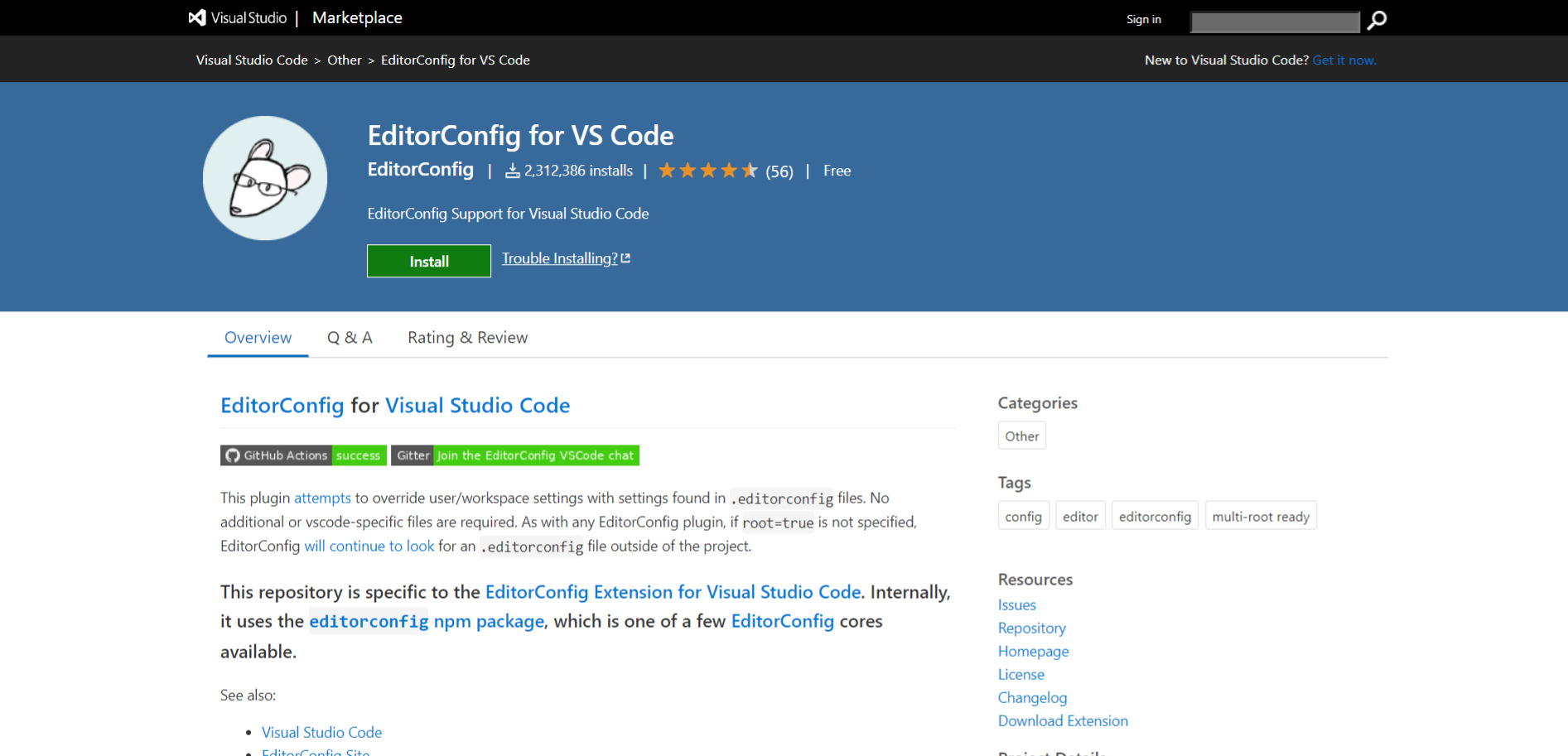Open the License resource link

[x=1021, y=674]
